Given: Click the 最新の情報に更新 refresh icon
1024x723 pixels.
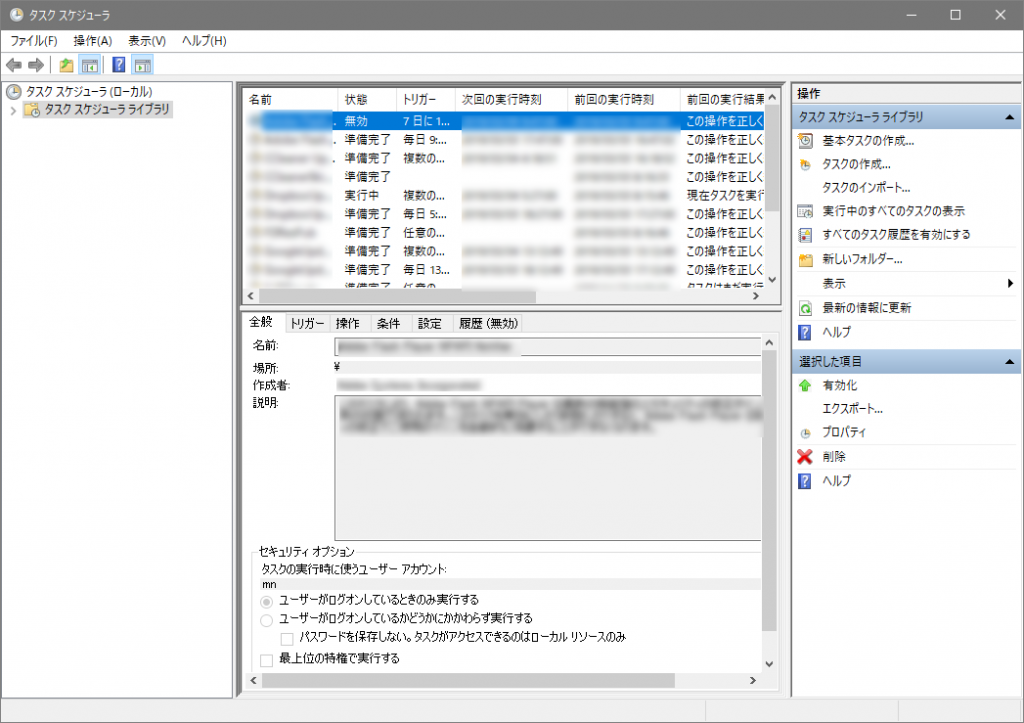Looking at the screenshot, I should point(805,308).
